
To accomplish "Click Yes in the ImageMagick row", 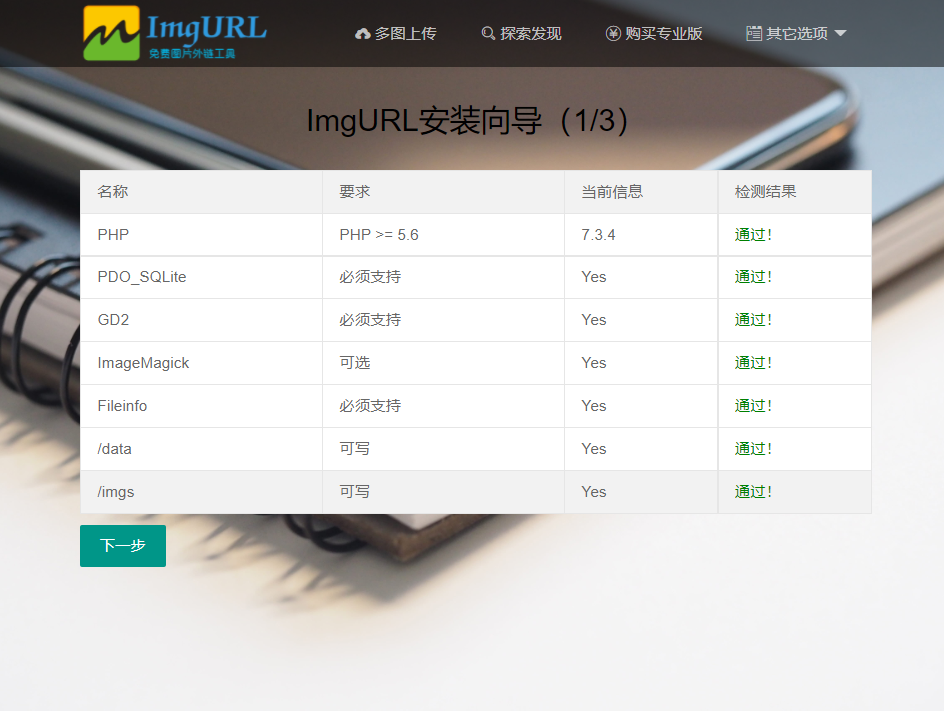I will (x=594, y=363).
